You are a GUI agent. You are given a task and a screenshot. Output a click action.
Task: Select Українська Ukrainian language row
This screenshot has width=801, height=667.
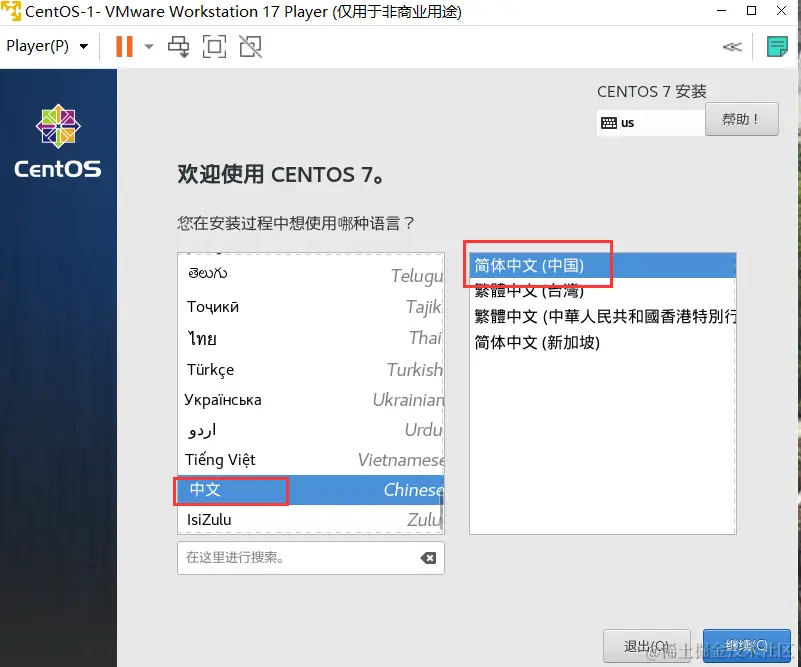311,399
